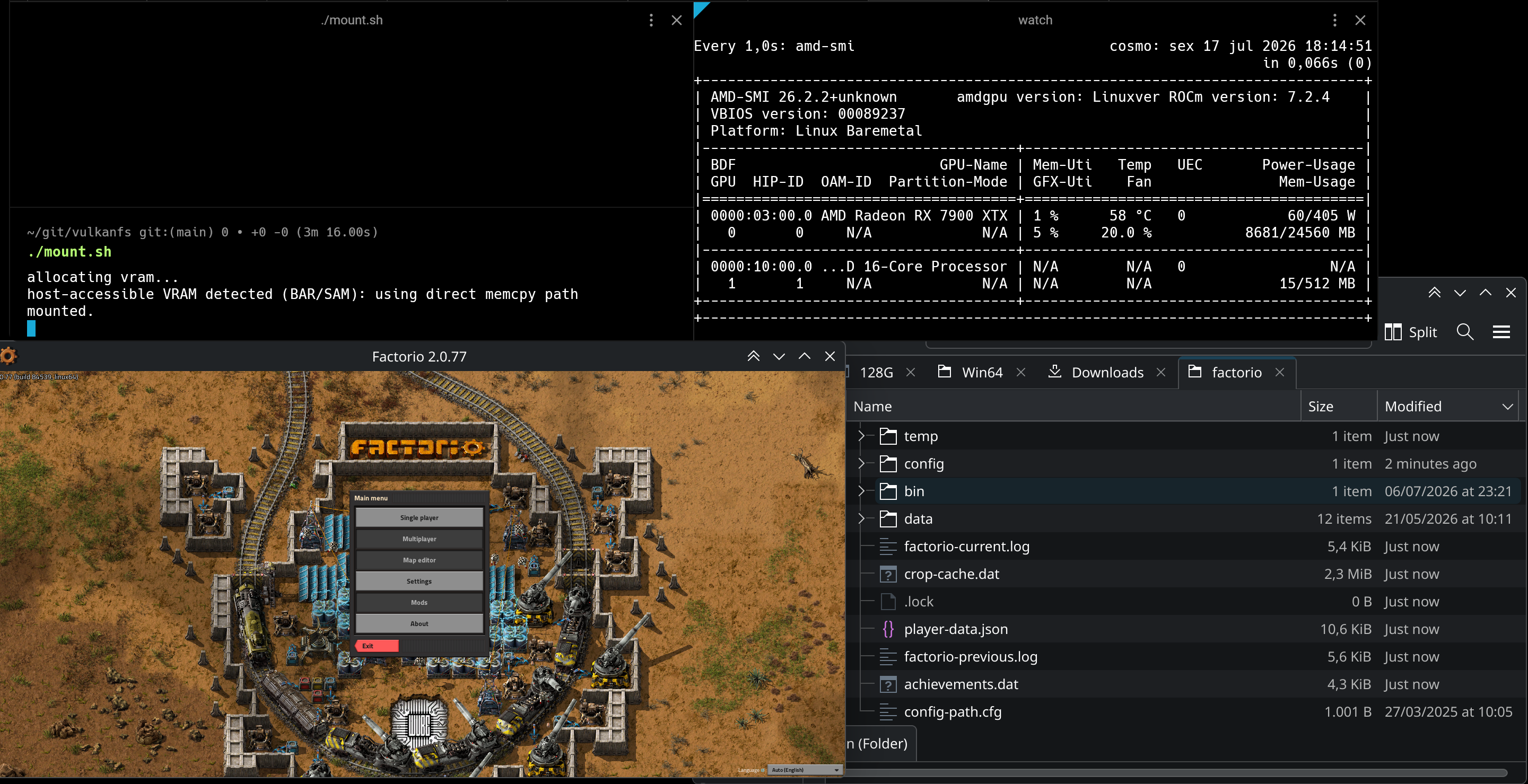Open Mods in the Factorio main menu
The image size is (1528, 784).
419,602
